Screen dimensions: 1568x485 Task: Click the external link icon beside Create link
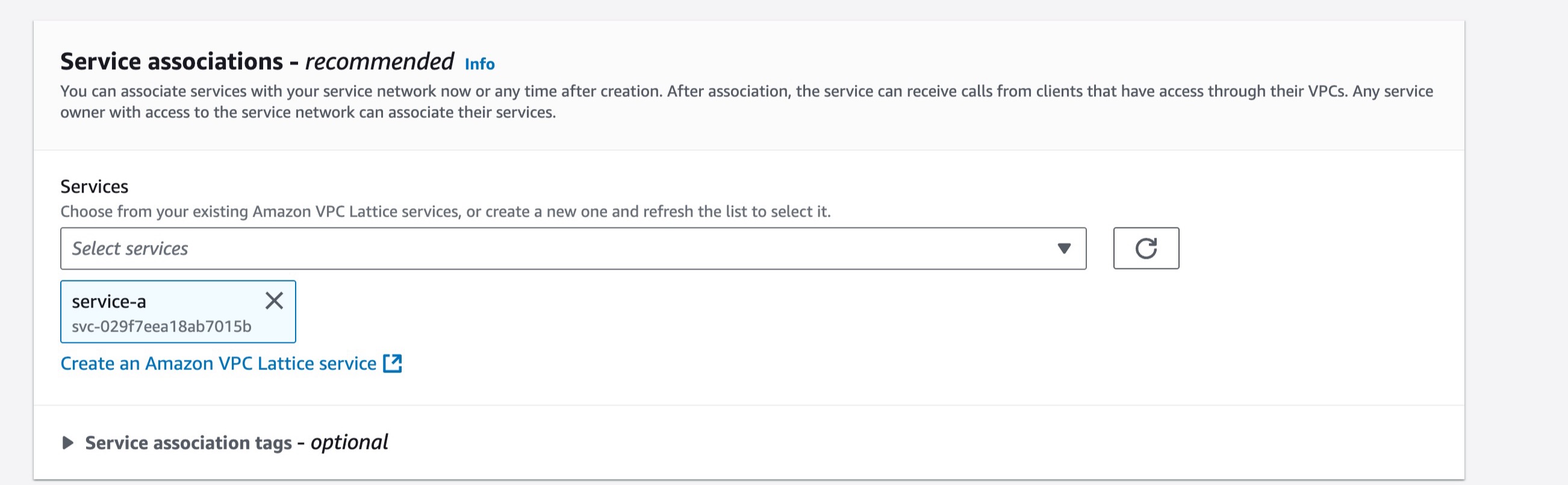click(x=393, y=363)
